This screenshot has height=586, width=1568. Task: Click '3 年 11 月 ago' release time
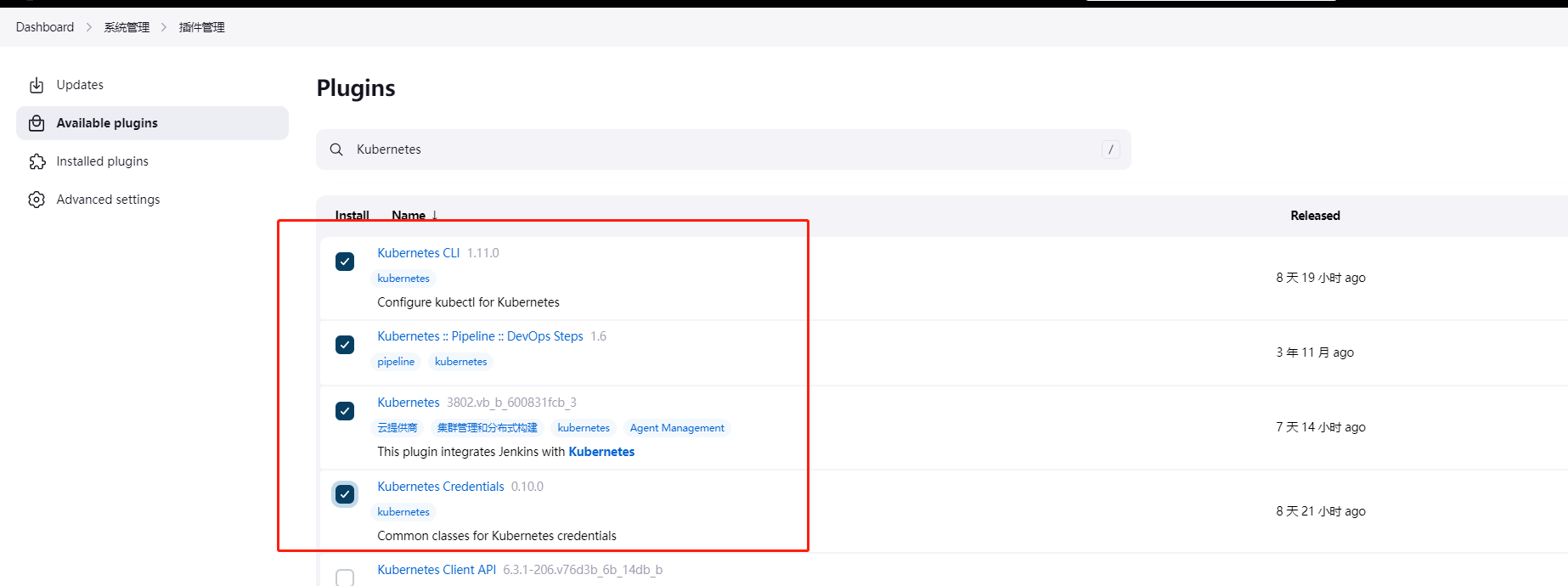[1315, 352]
